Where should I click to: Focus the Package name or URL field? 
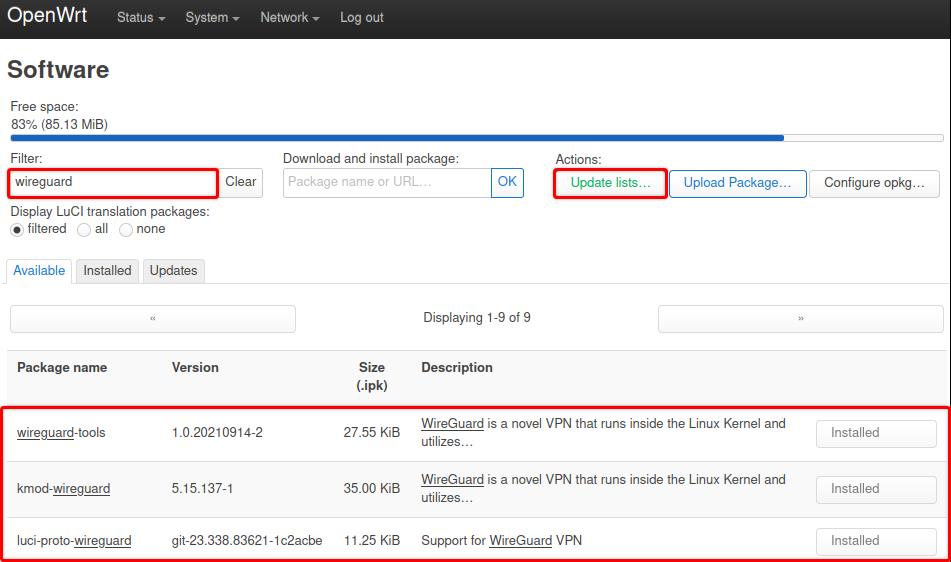click(387, 182)
